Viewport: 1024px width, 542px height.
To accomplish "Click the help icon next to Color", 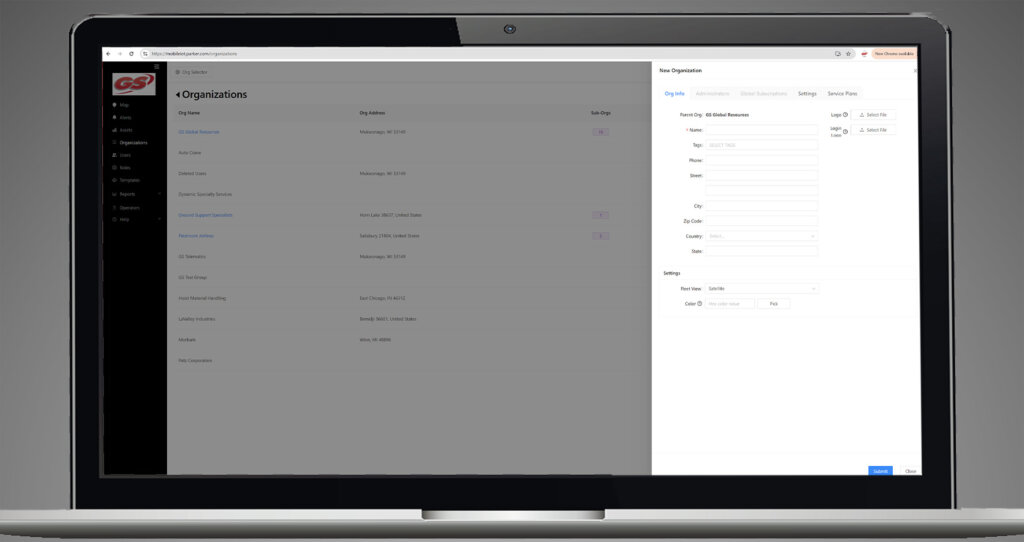I will point(700,303).
